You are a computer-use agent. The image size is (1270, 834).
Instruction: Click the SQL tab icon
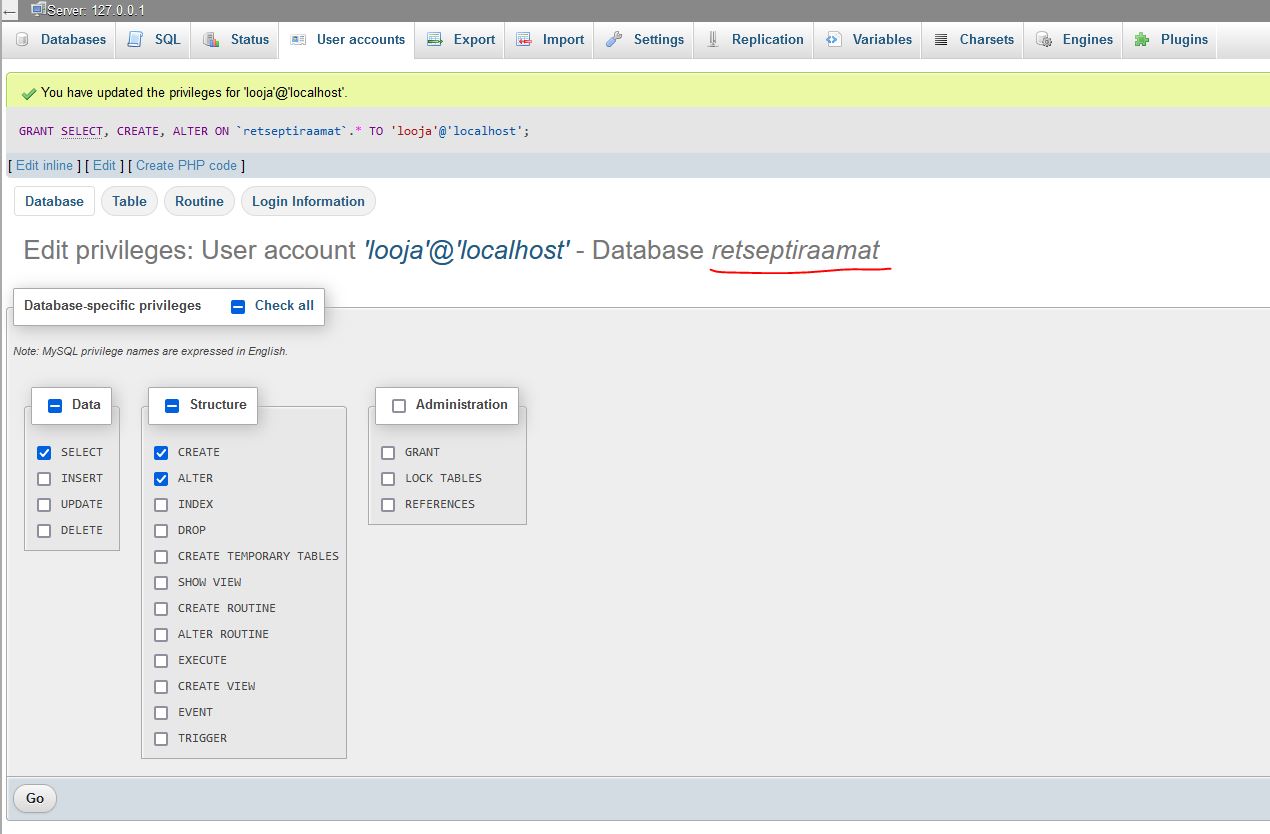coord(135,40)
